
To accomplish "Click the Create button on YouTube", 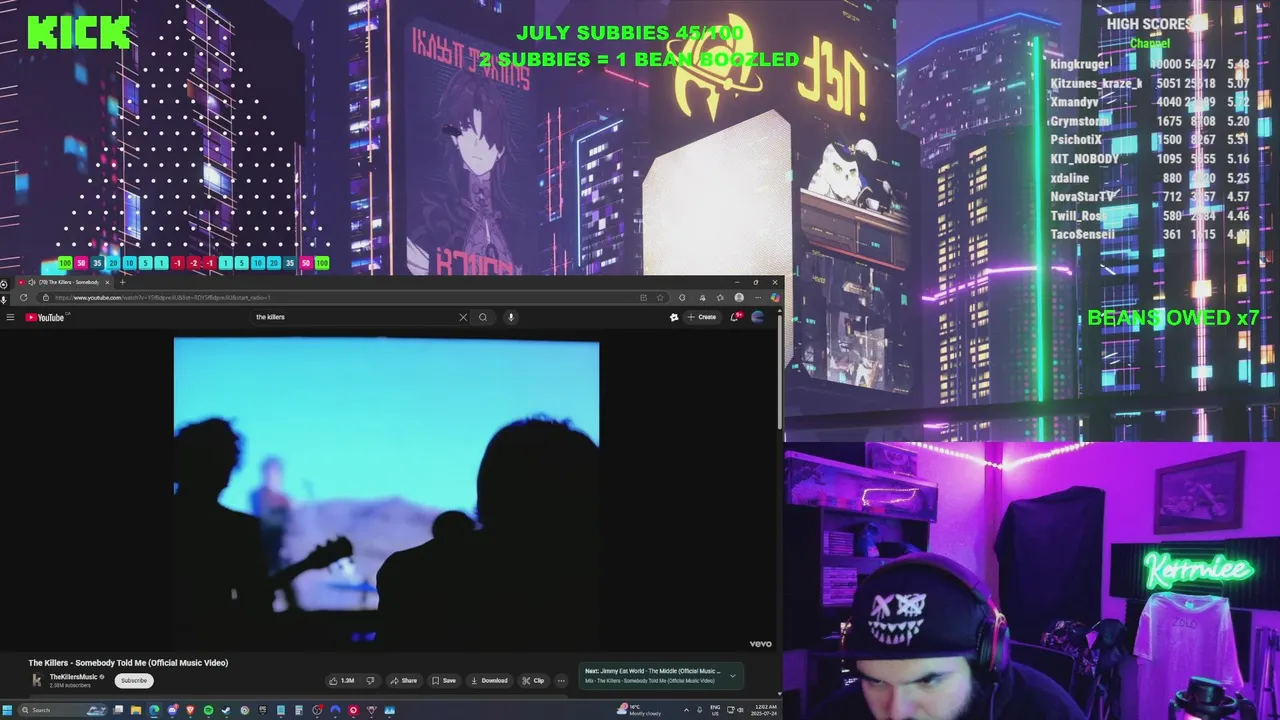I will pos(703,317).
